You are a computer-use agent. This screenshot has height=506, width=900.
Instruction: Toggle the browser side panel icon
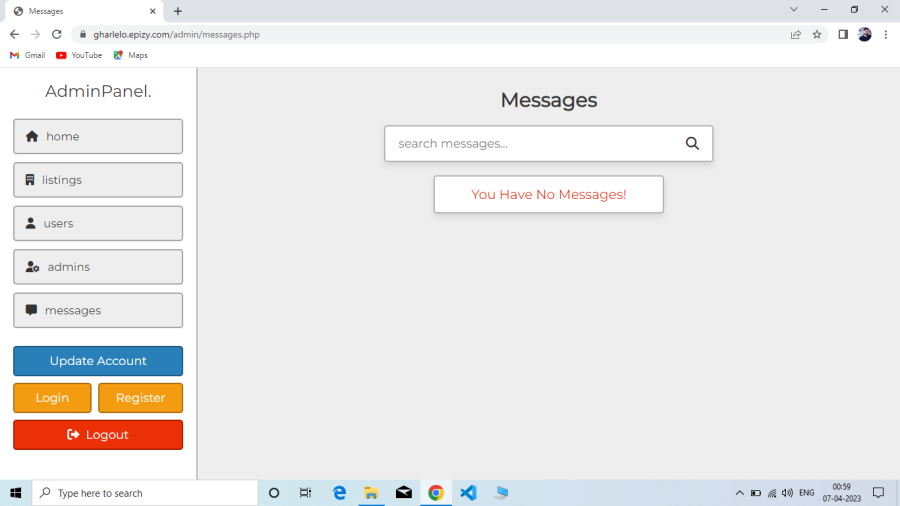coord(843,34)
